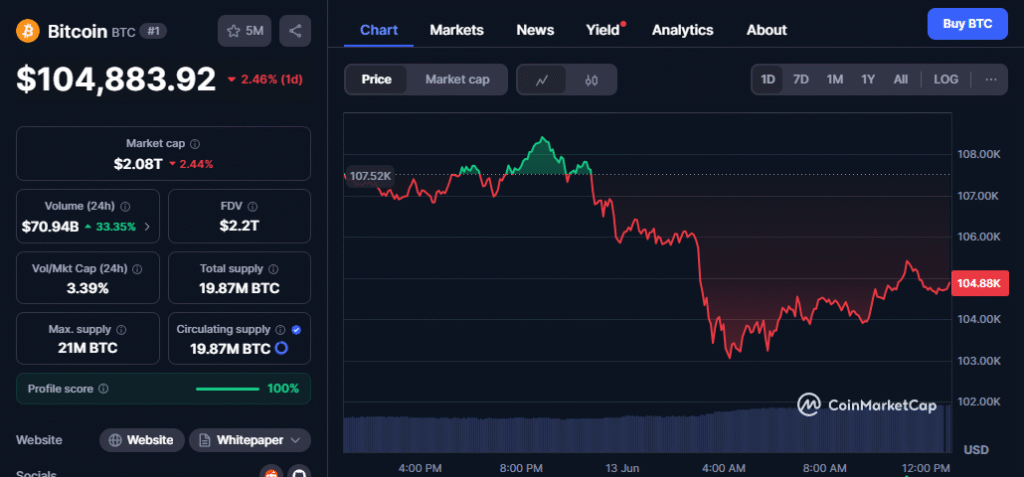Click the volume bars under chart
The image size is (1024, 477).
coord(647,431)
